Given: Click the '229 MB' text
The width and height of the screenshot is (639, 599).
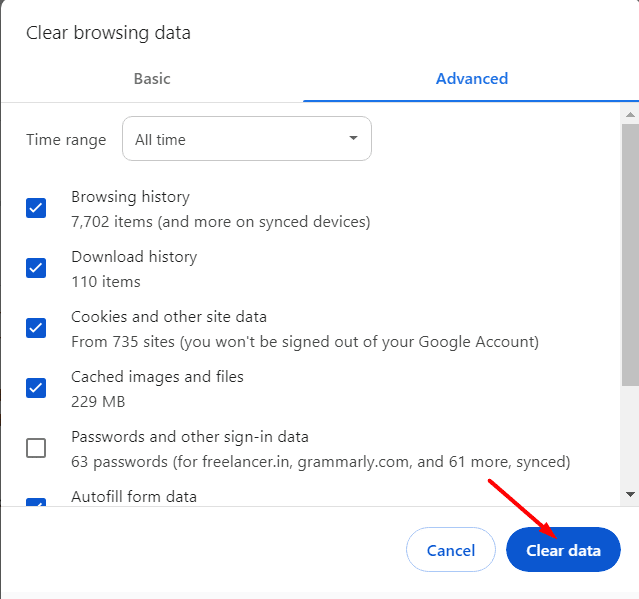Looking at the screenshot, I should coord(98,402).
